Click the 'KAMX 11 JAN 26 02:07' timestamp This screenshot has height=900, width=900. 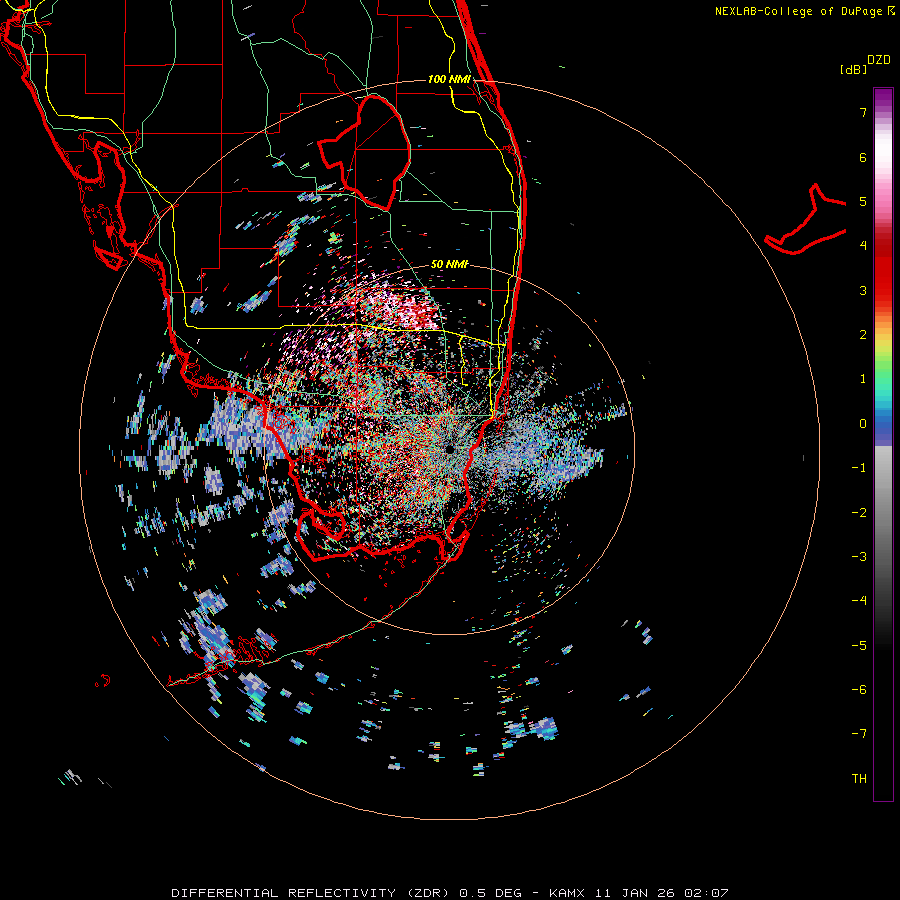click(639, 893)
